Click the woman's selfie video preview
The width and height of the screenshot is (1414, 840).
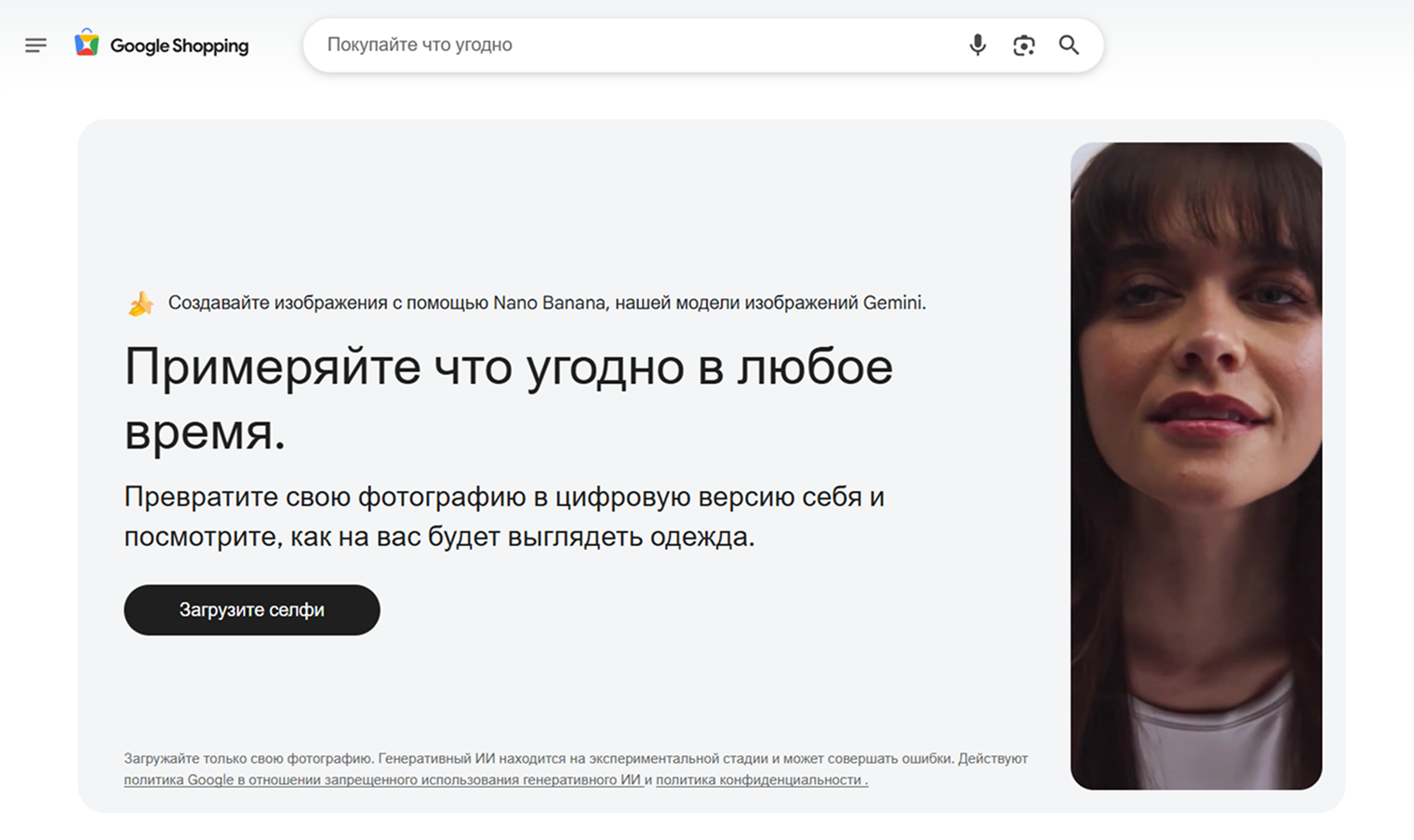1196,466
